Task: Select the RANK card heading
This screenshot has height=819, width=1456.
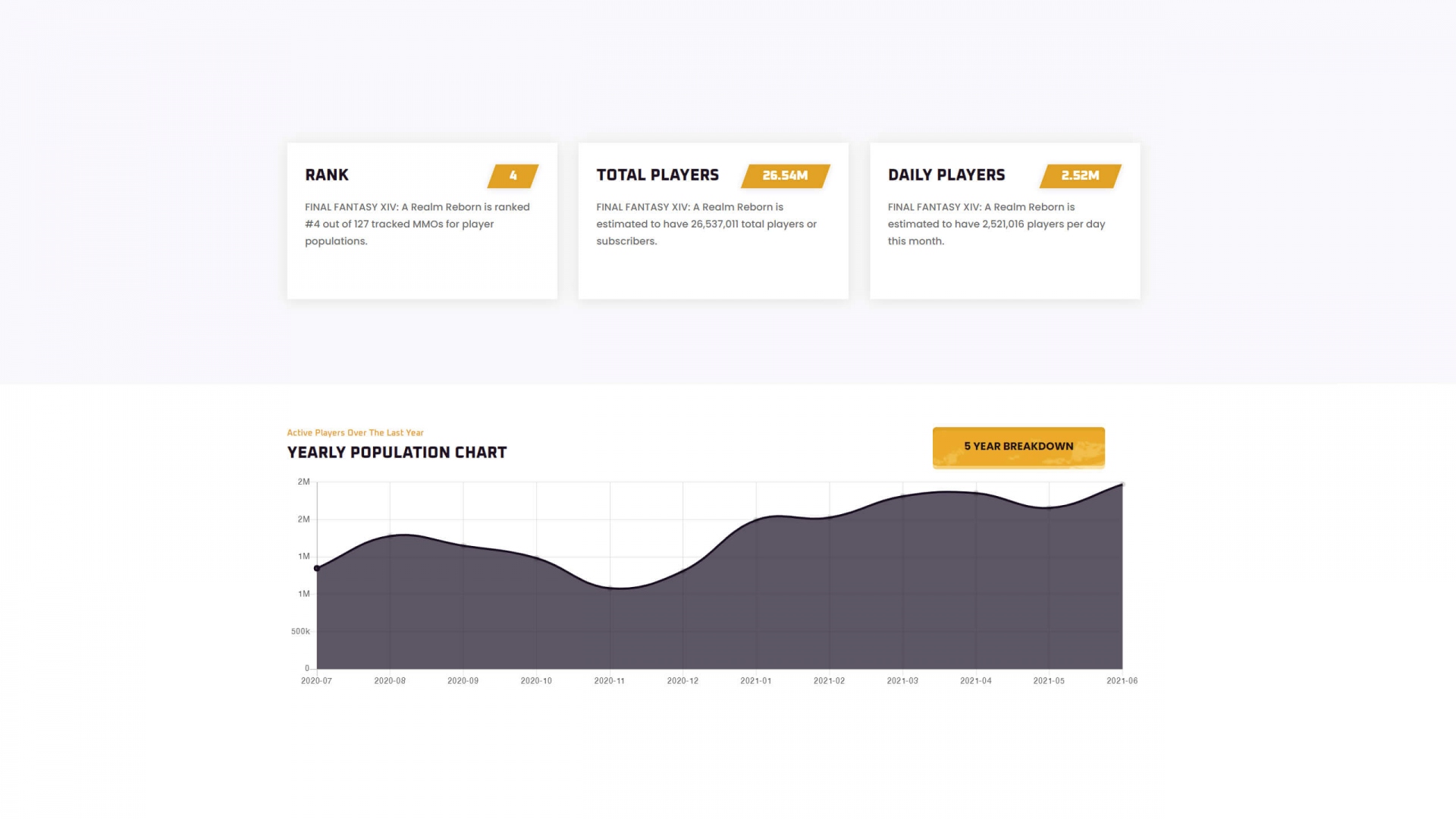Action: [327, 175]
